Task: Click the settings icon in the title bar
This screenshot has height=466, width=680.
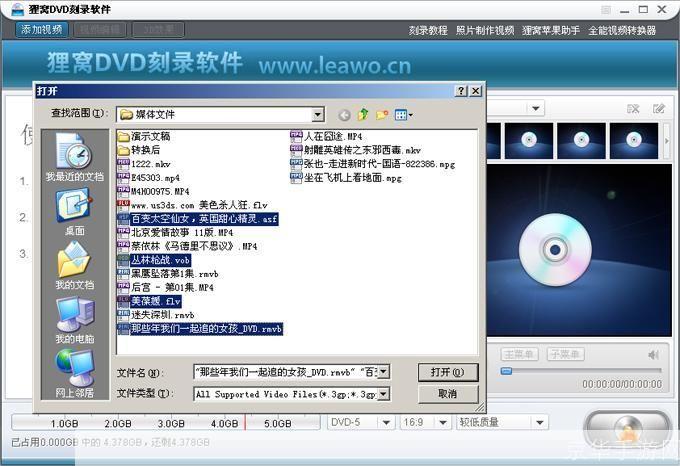Action: click(606, 10)
